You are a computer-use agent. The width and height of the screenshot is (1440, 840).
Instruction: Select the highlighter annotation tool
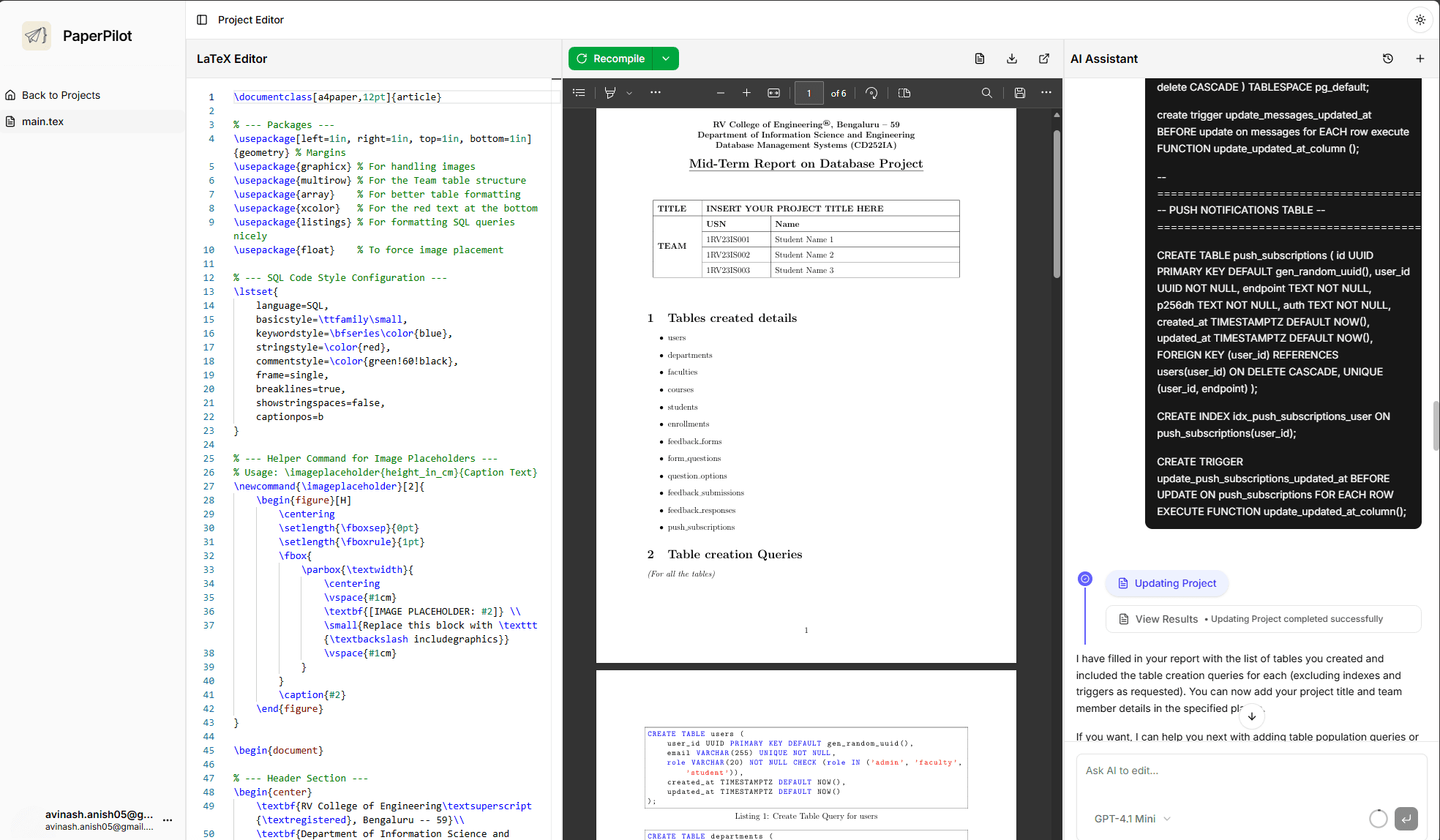click(x=612, y=93)
